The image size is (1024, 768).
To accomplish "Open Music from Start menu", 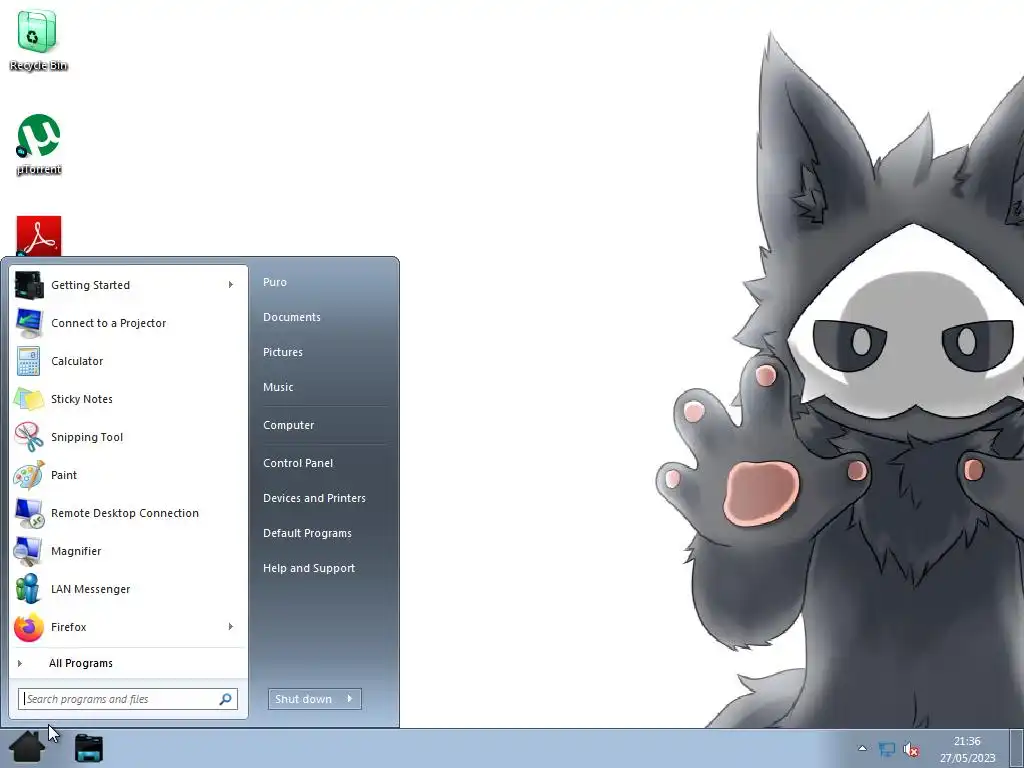I will click(278, 387).
